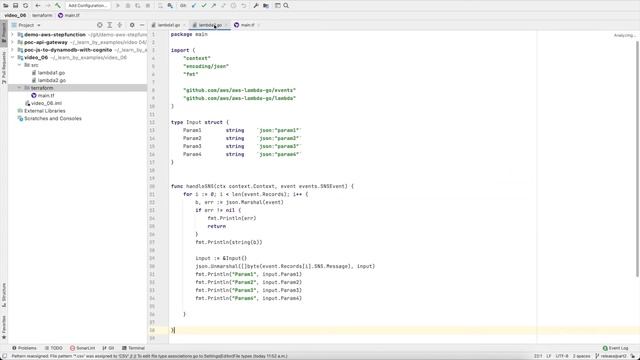
Task: Open the TODO tool window tab
Action: click(x=53, y=348)
